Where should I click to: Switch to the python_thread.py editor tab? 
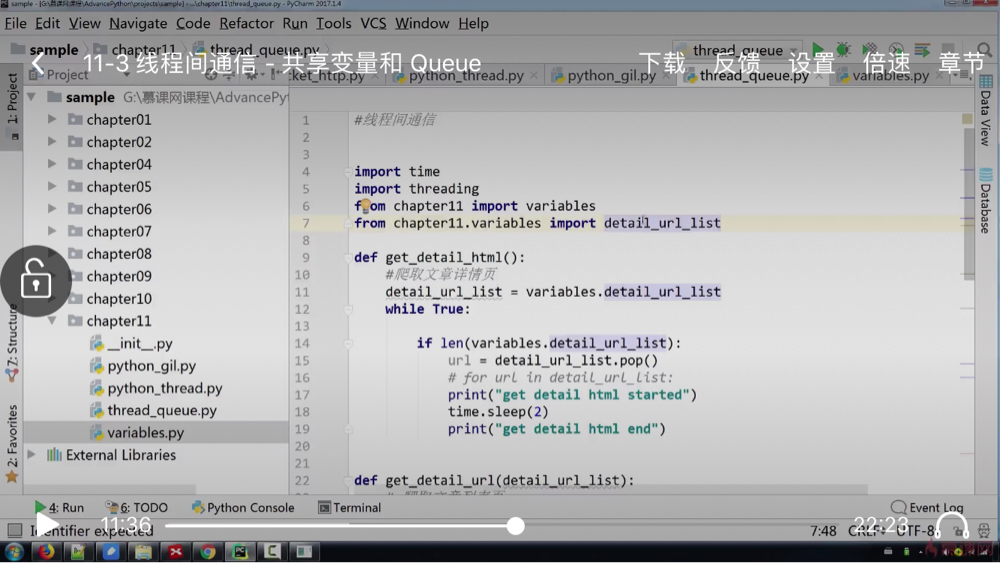point(466,76)
